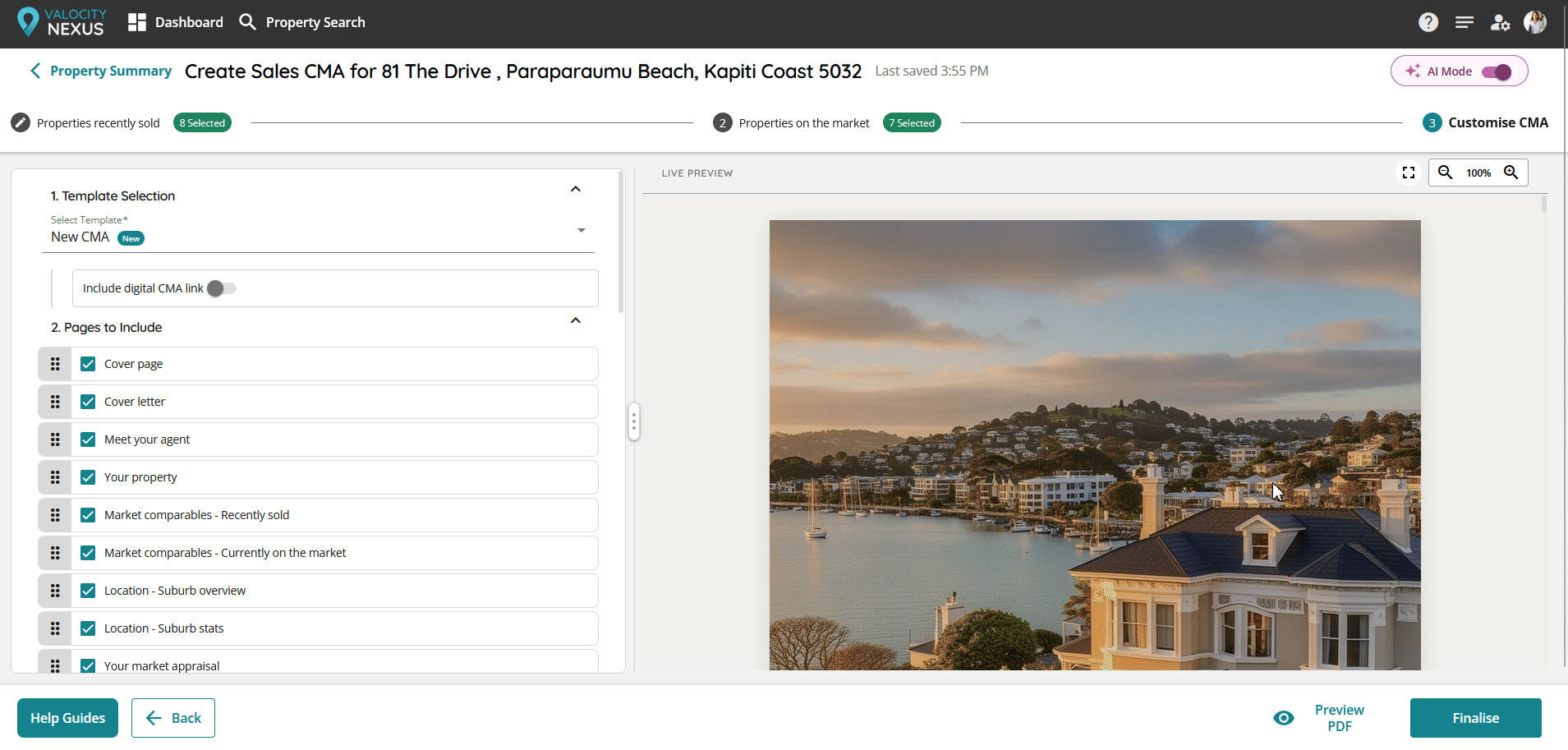Grab the drag handle for Cover letter

pyautogui.click(x=55, y=402)
